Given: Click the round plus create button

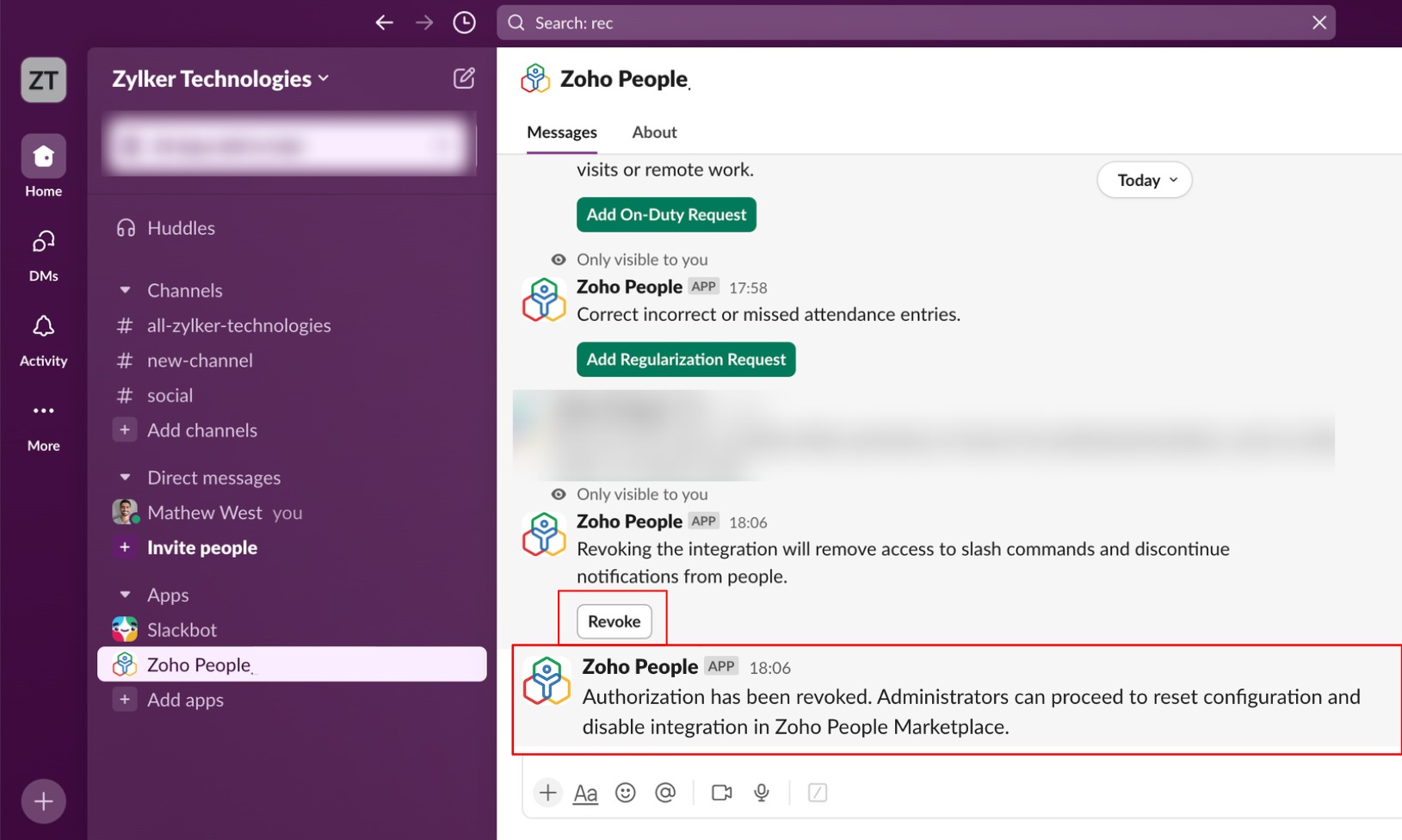Looking at the screenshot, I should tap(43, 801).
